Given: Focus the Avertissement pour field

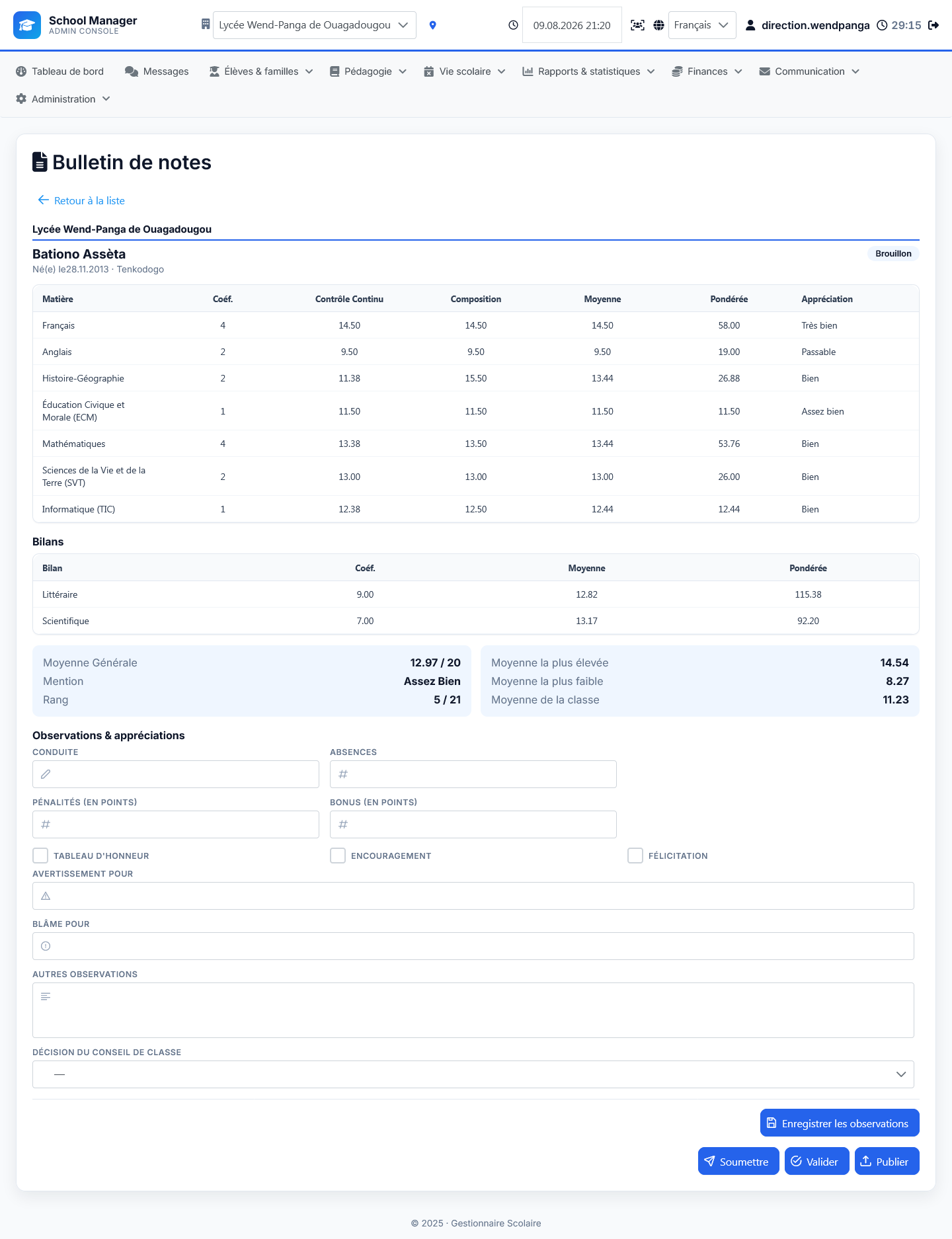Looking at the screenshot, I should 473,896.
